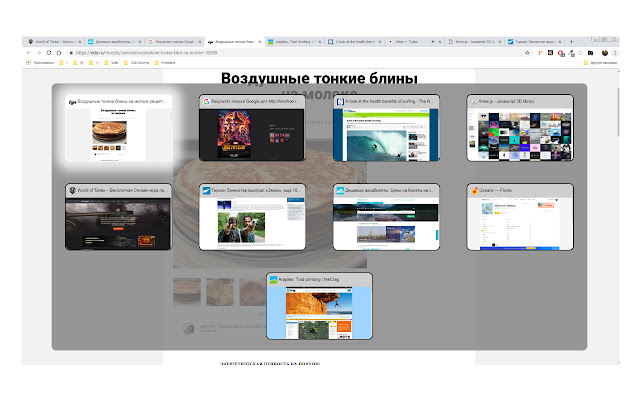Switch to the health benefits of surfing tab
640x400 pixels.
pos(354,42)
